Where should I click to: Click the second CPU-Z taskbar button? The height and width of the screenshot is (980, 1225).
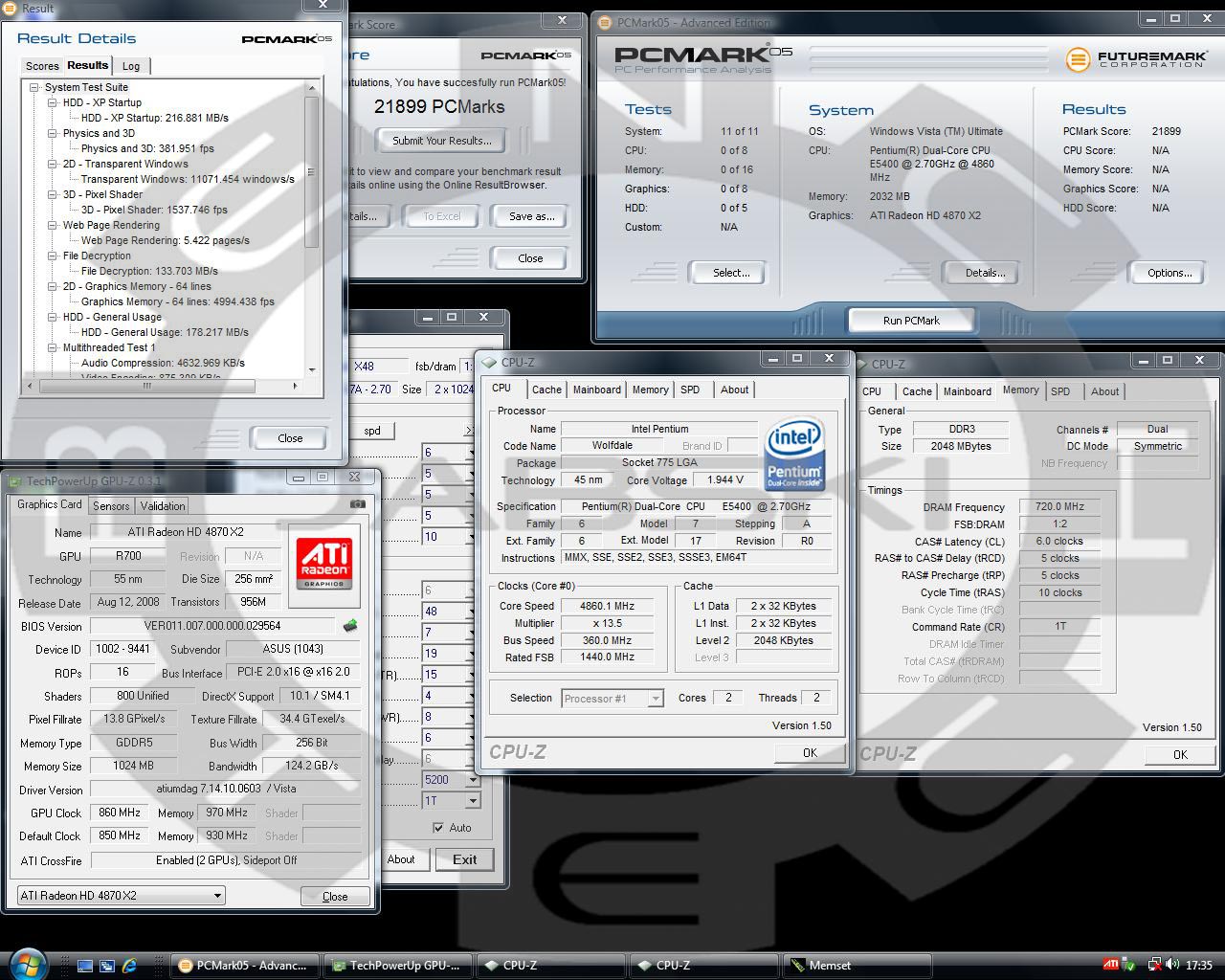point(703,966)
